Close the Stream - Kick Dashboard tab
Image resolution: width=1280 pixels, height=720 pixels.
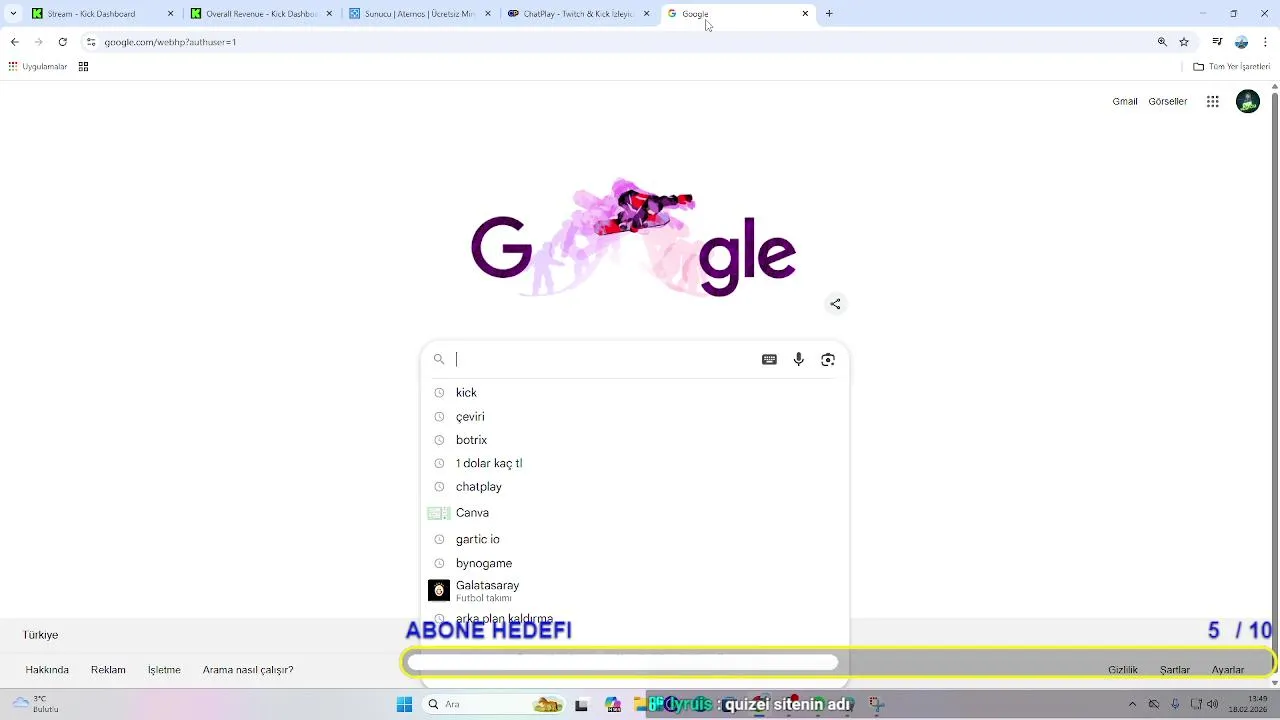pyautogui.click(x=170, y=14)
